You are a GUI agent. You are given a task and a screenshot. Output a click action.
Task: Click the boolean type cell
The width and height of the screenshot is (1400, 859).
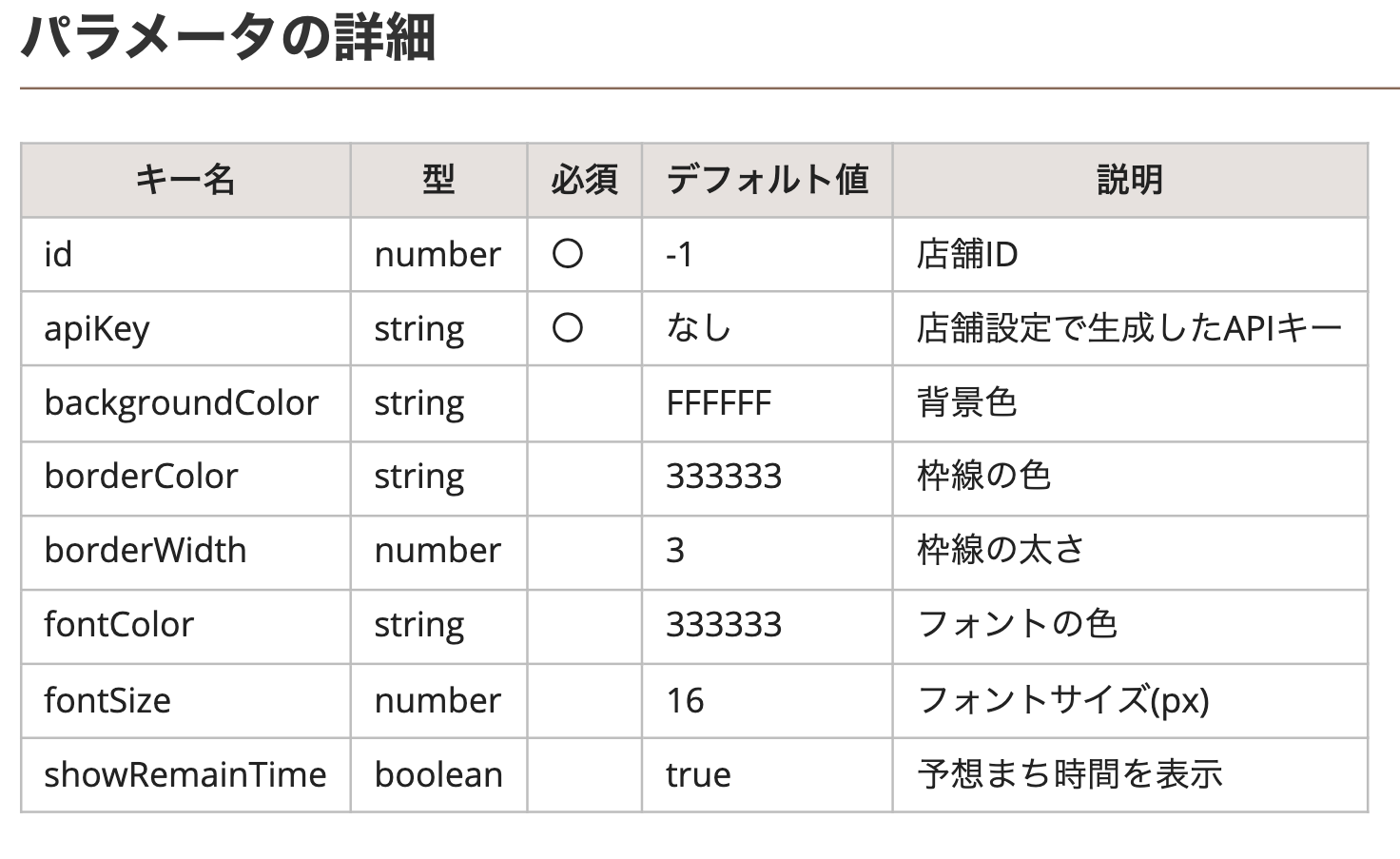(438, 775)
